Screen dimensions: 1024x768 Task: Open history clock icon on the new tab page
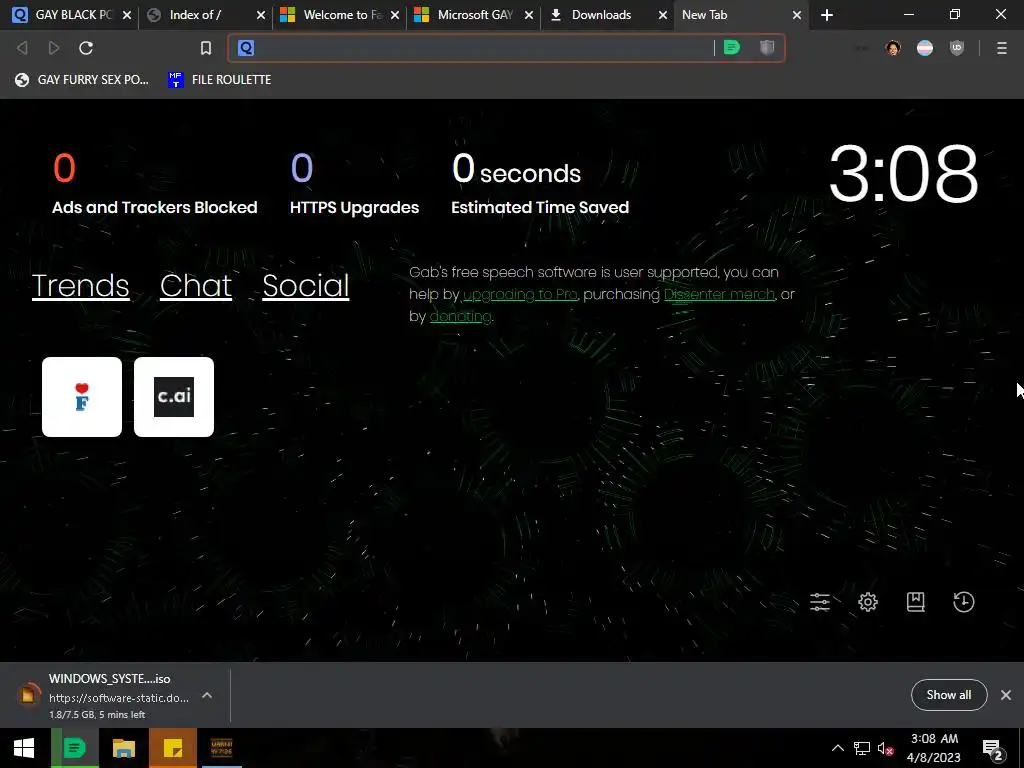coord(963,601)
